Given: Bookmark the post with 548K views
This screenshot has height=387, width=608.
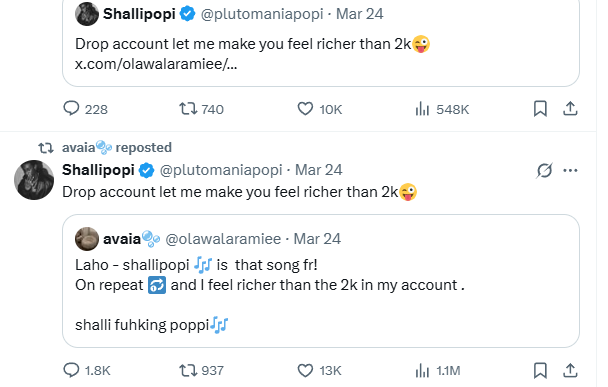Looking at the screenshot, I should [540, 109].
